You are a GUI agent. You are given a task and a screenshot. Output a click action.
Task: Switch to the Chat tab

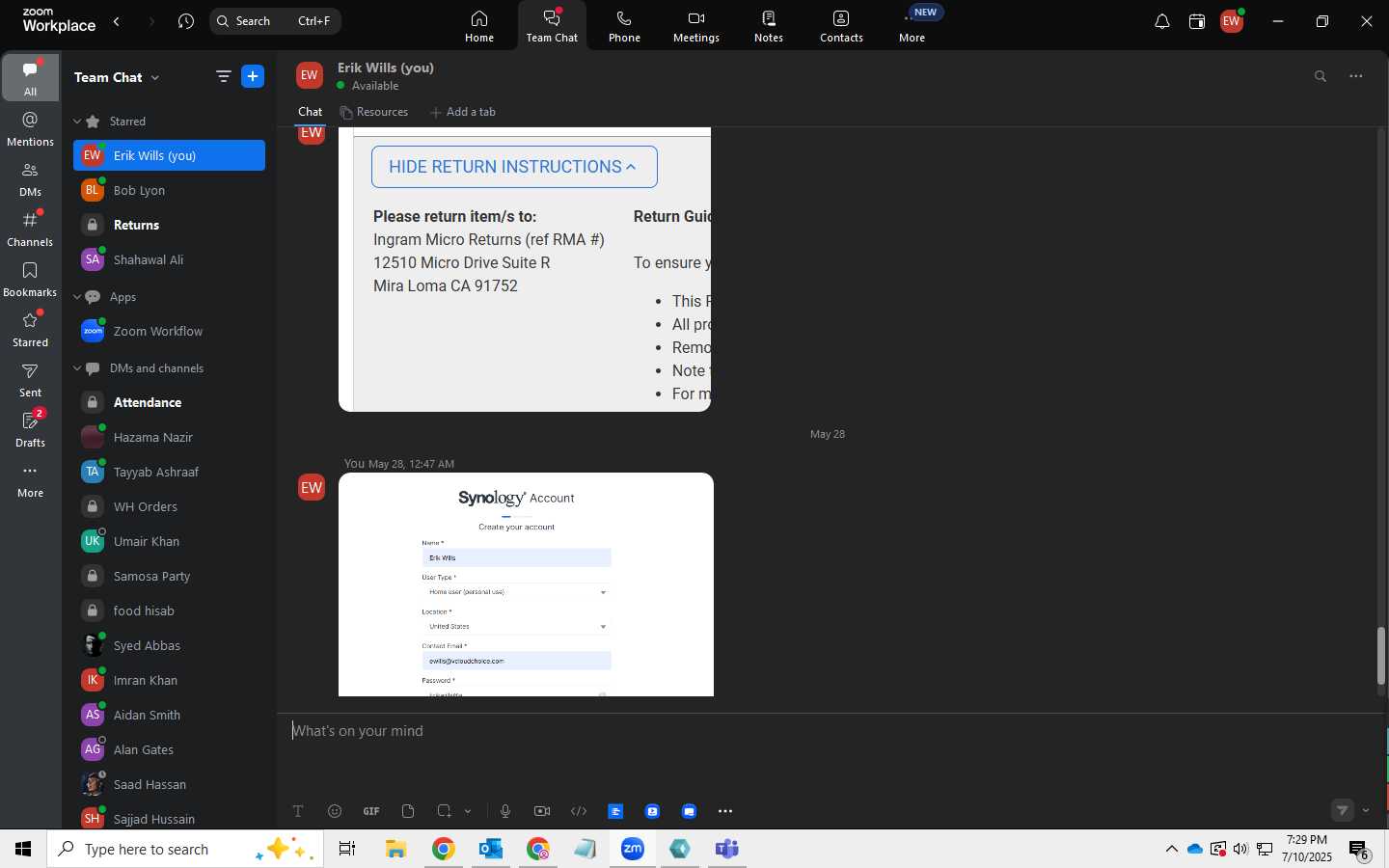[311, 112]
